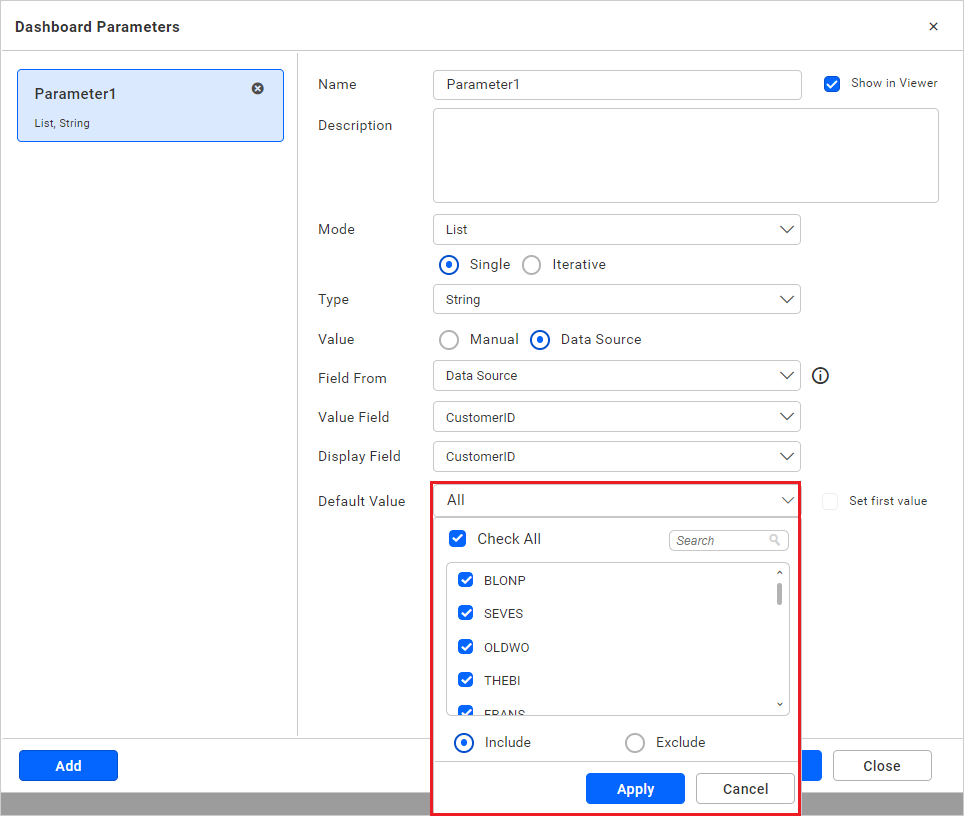Collapse the Default Value dropdown
The height and width of the screenshot is (816, 964).
[x=786, y=500]
